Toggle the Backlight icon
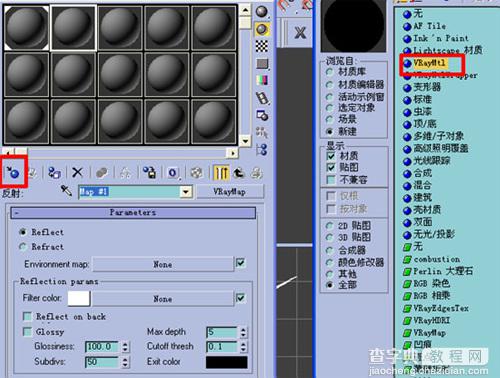The width and height of the screenshot is (500, 378). click(262, 29)
